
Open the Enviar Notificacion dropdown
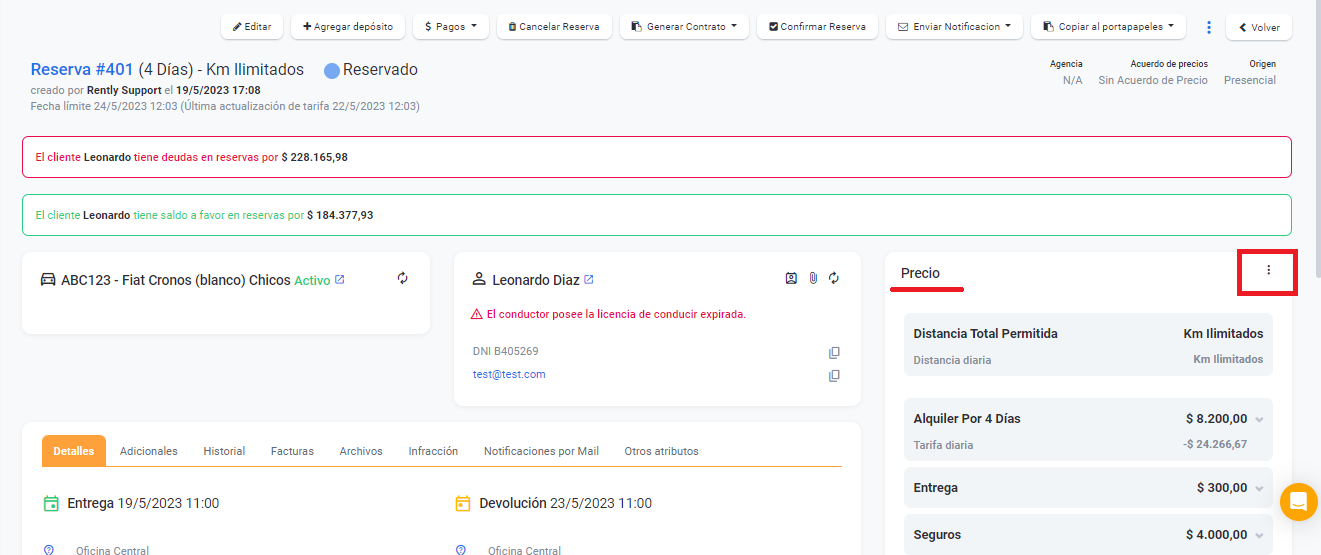[954, 27]
